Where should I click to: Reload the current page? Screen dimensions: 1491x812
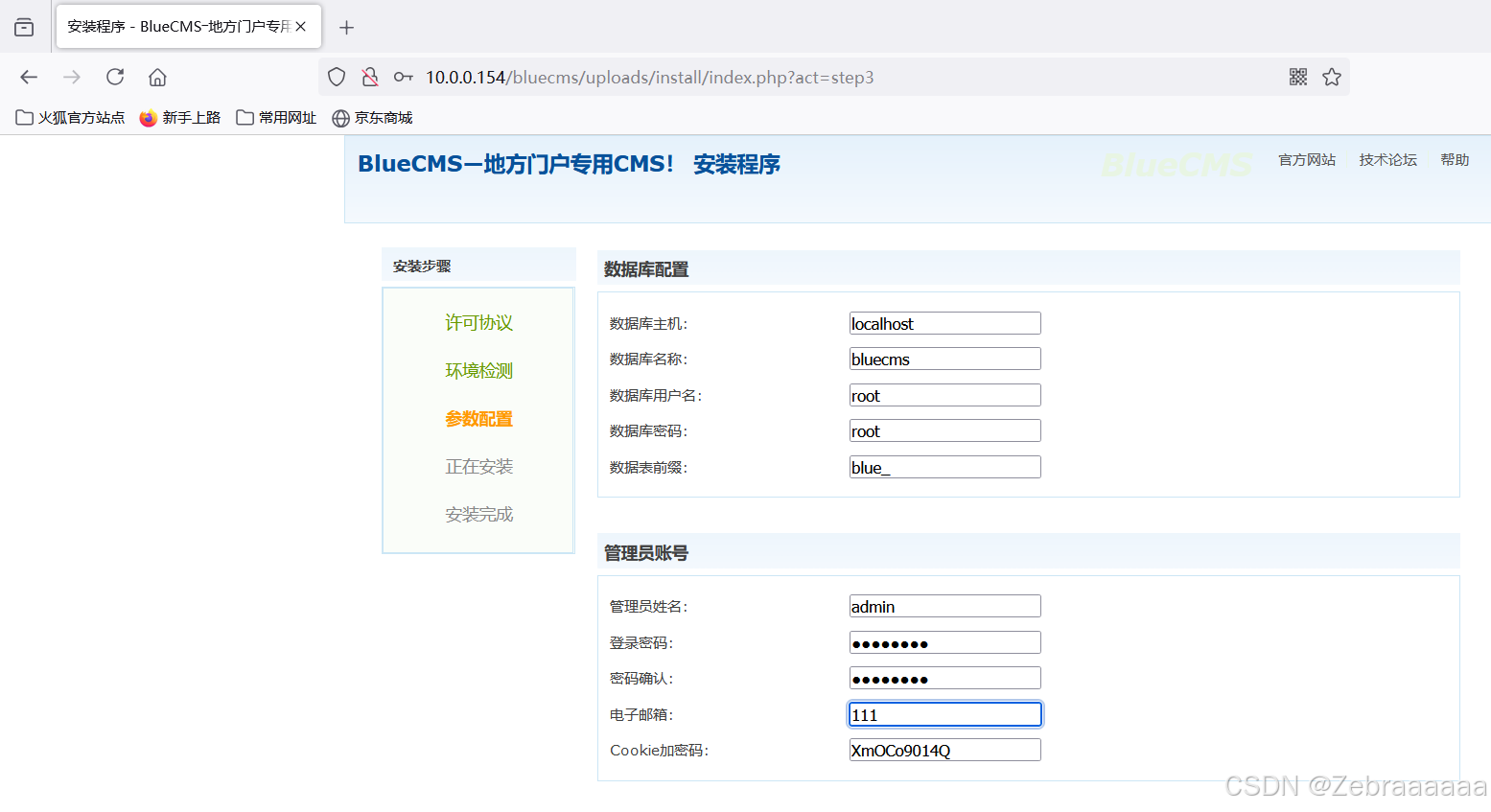coord(115,78)
